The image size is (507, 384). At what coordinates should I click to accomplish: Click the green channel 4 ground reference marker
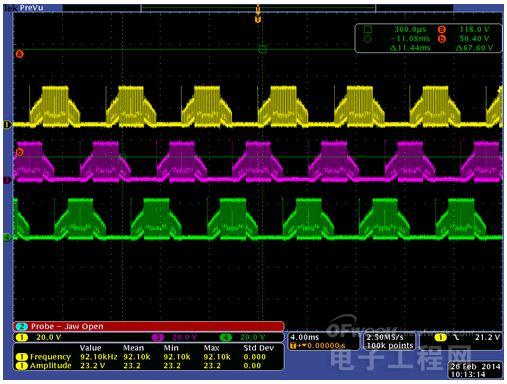click(x=7, y=237)
